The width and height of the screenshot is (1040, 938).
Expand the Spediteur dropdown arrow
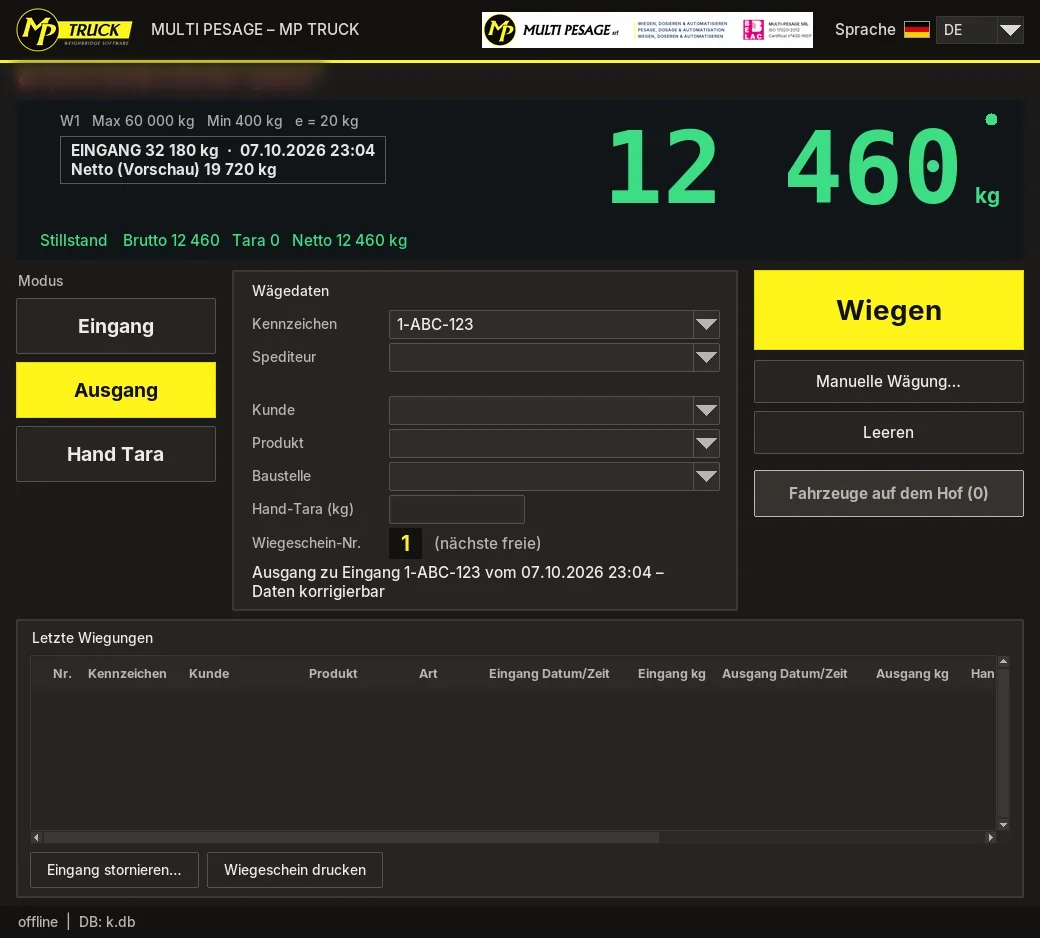pos(706,358)
